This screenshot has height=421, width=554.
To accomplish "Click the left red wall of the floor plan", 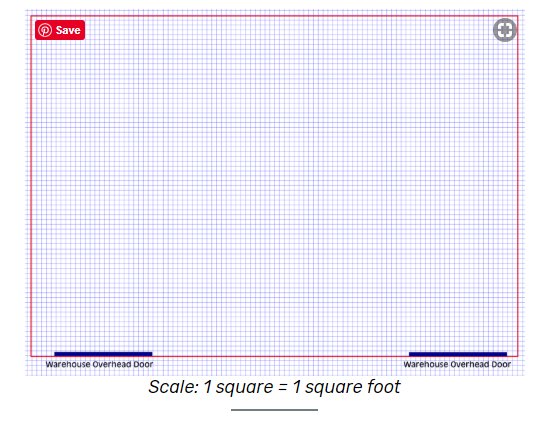I will click(x=31, y=186).
